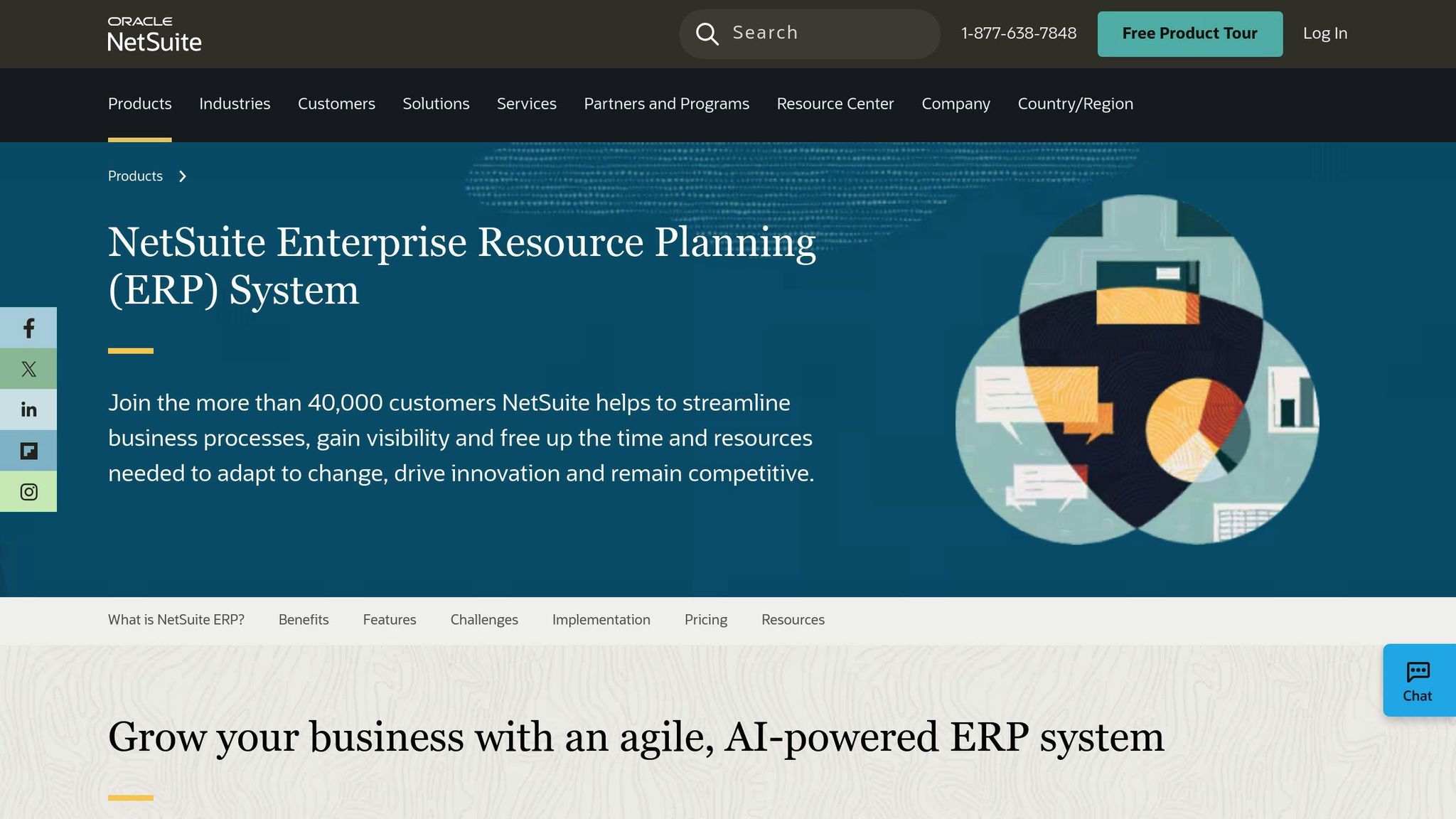1456x819 pixels.
Task: Expand the Country/Region selector
Action: 1074,104
